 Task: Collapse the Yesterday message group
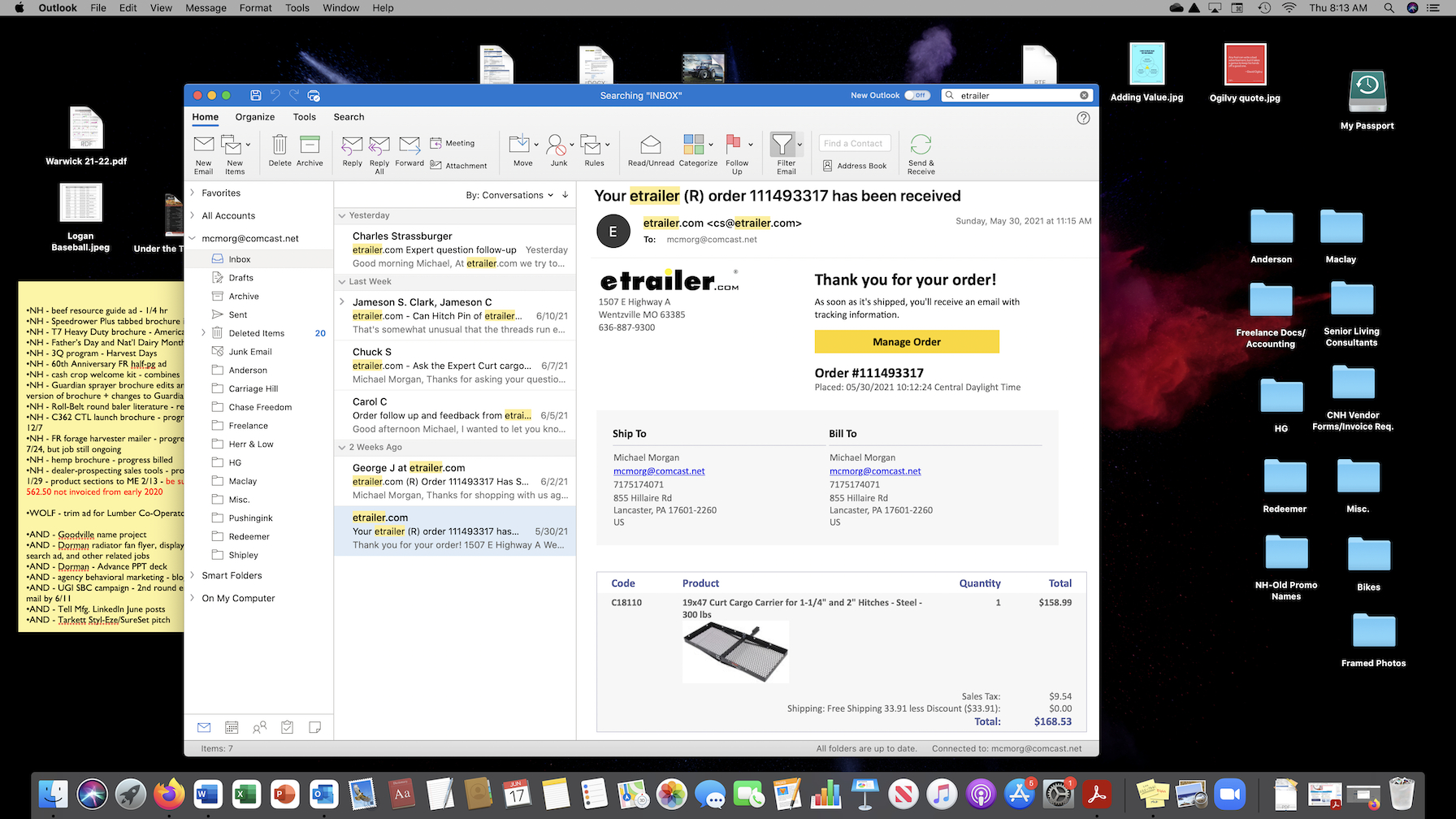[x=342, y=215]
